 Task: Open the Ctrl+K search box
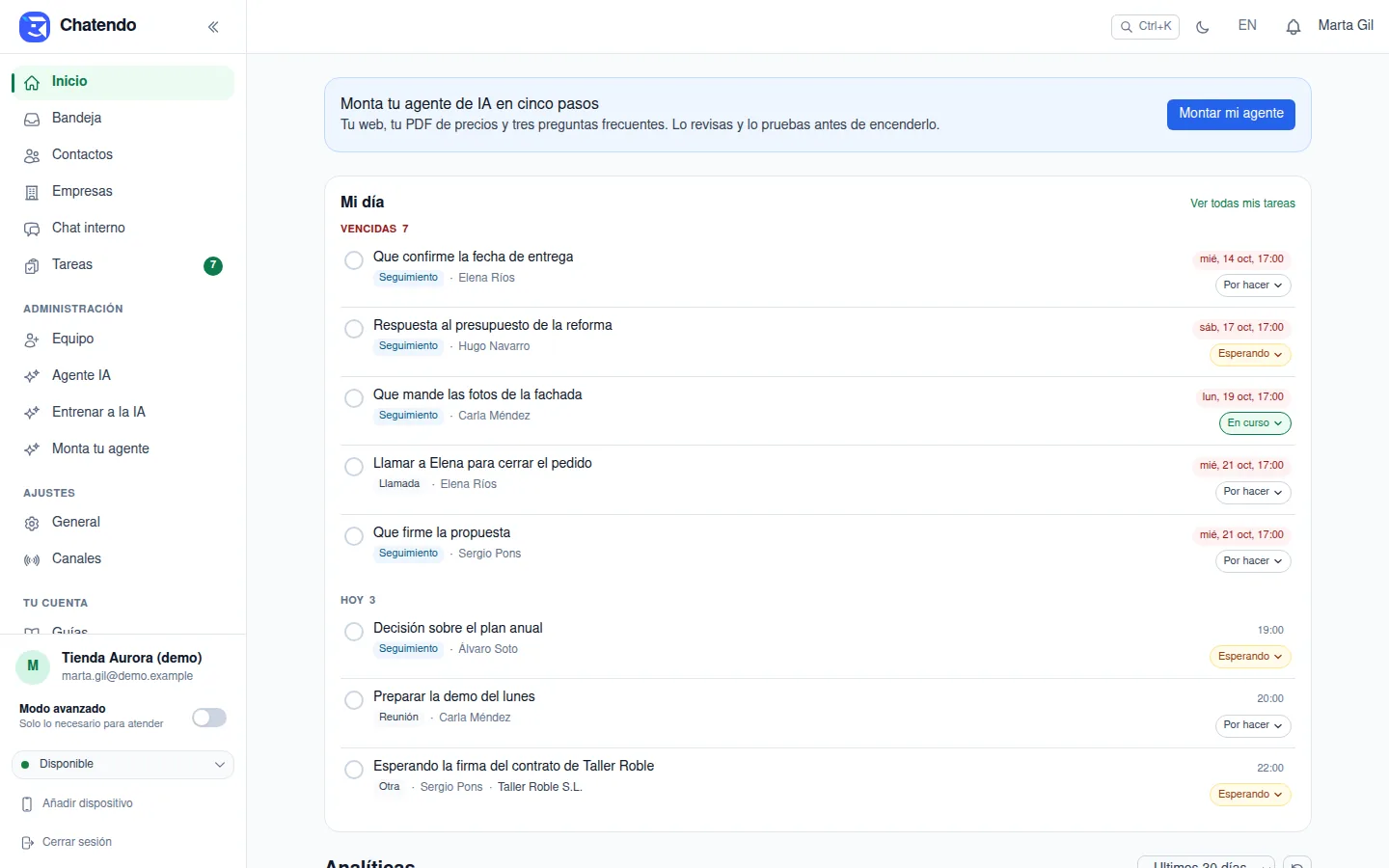coord(1145,27)
